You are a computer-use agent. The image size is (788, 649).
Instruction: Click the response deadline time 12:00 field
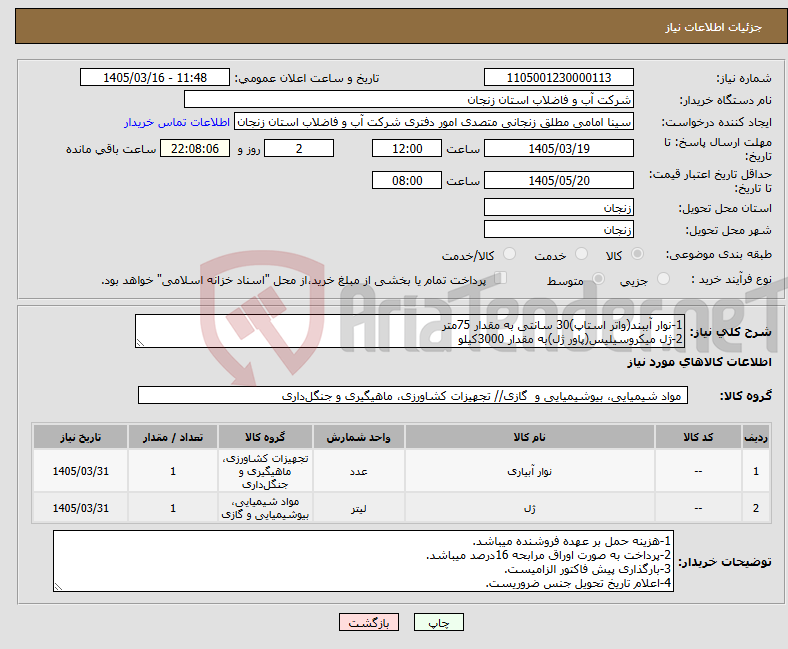(407, 148)
